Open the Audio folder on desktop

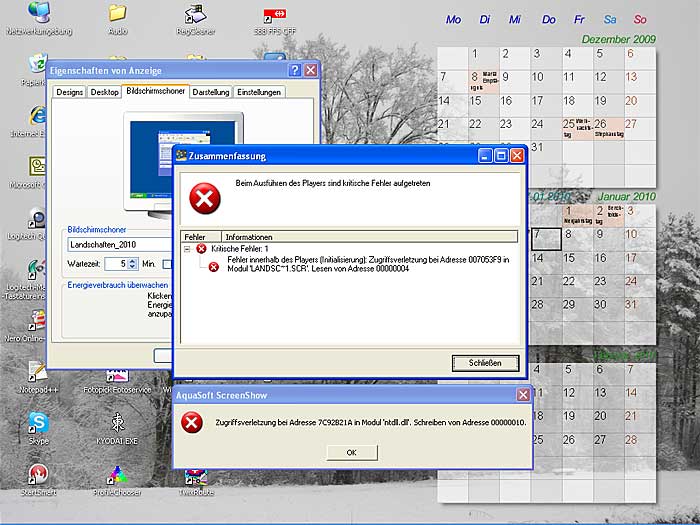point(118,15)
